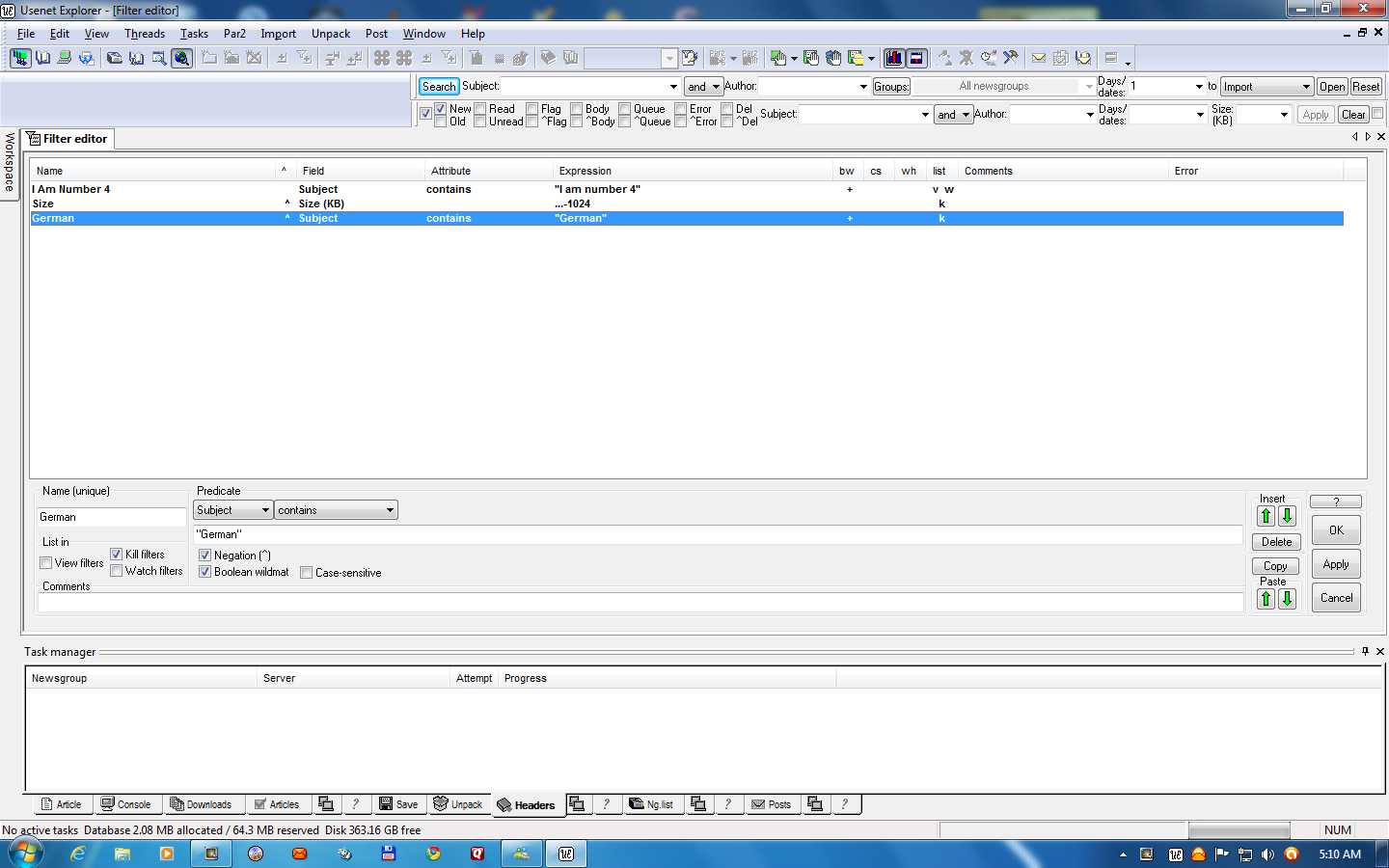Click the Paste down green arrow

pyautogui.click(x=1287, y=599)
